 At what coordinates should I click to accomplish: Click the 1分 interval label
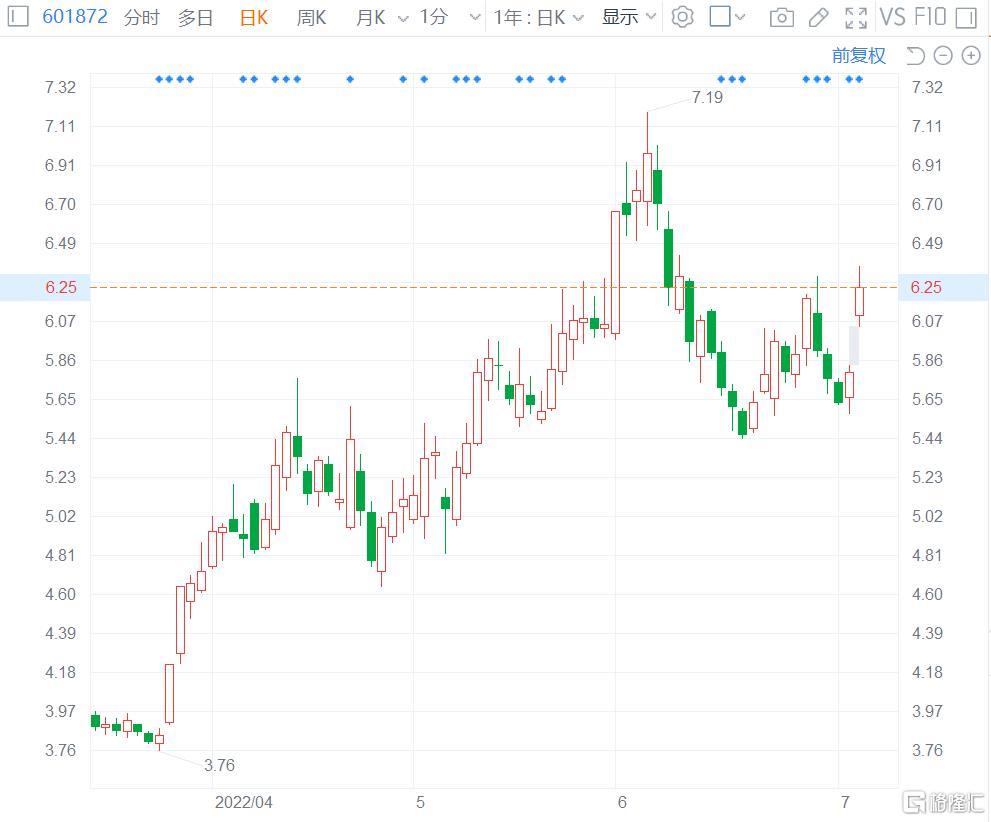point(434,16)
